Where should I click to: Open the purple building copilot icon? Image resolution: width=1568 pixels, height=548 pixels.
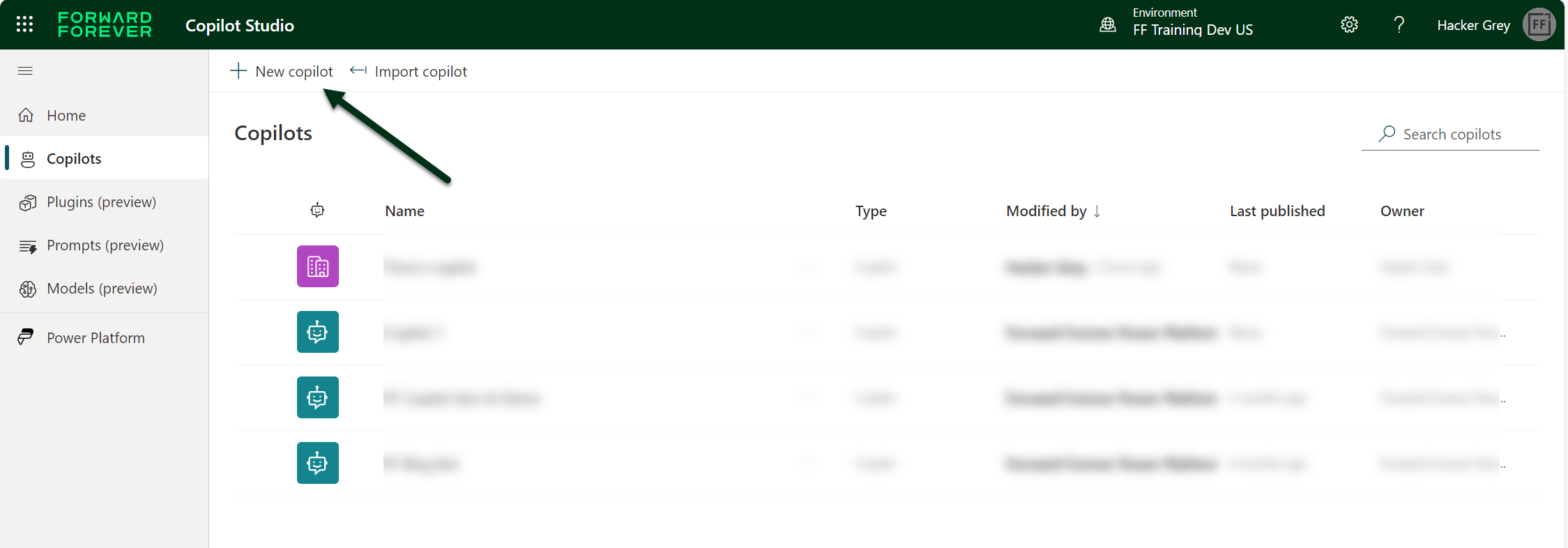317,266
